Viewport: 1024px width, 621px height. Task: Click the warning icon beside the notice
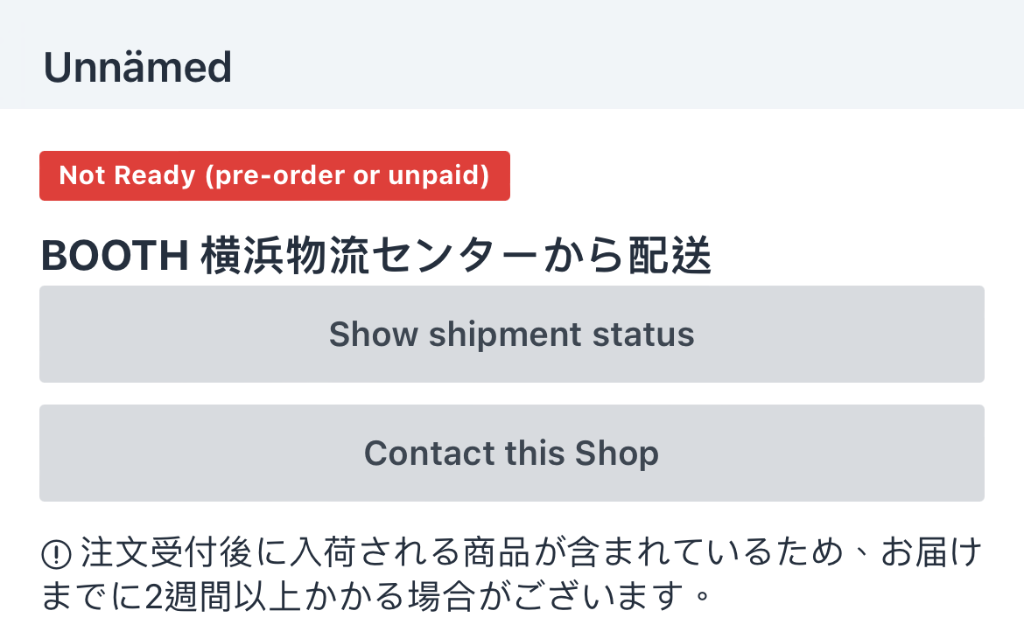56,555
